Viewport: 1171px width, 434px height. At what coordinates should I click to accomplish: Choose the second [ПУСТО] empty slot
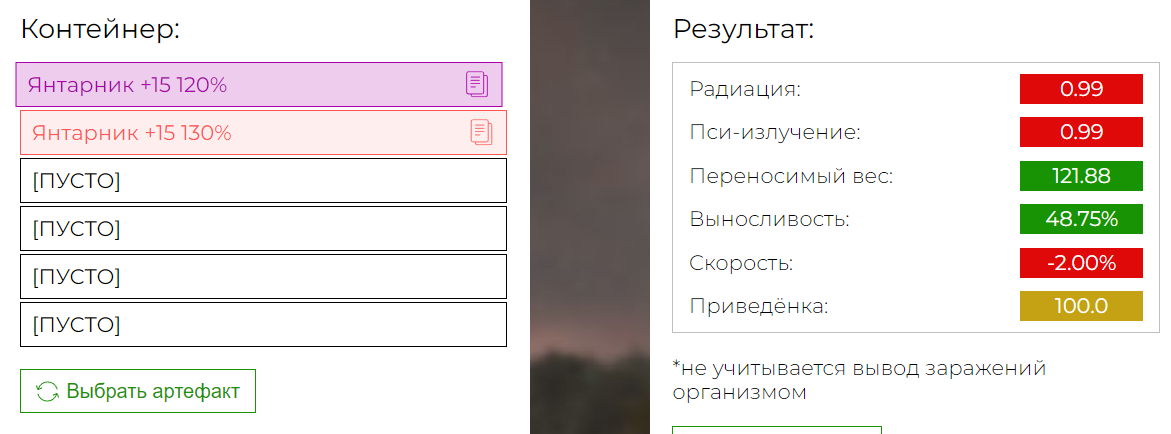264,229
